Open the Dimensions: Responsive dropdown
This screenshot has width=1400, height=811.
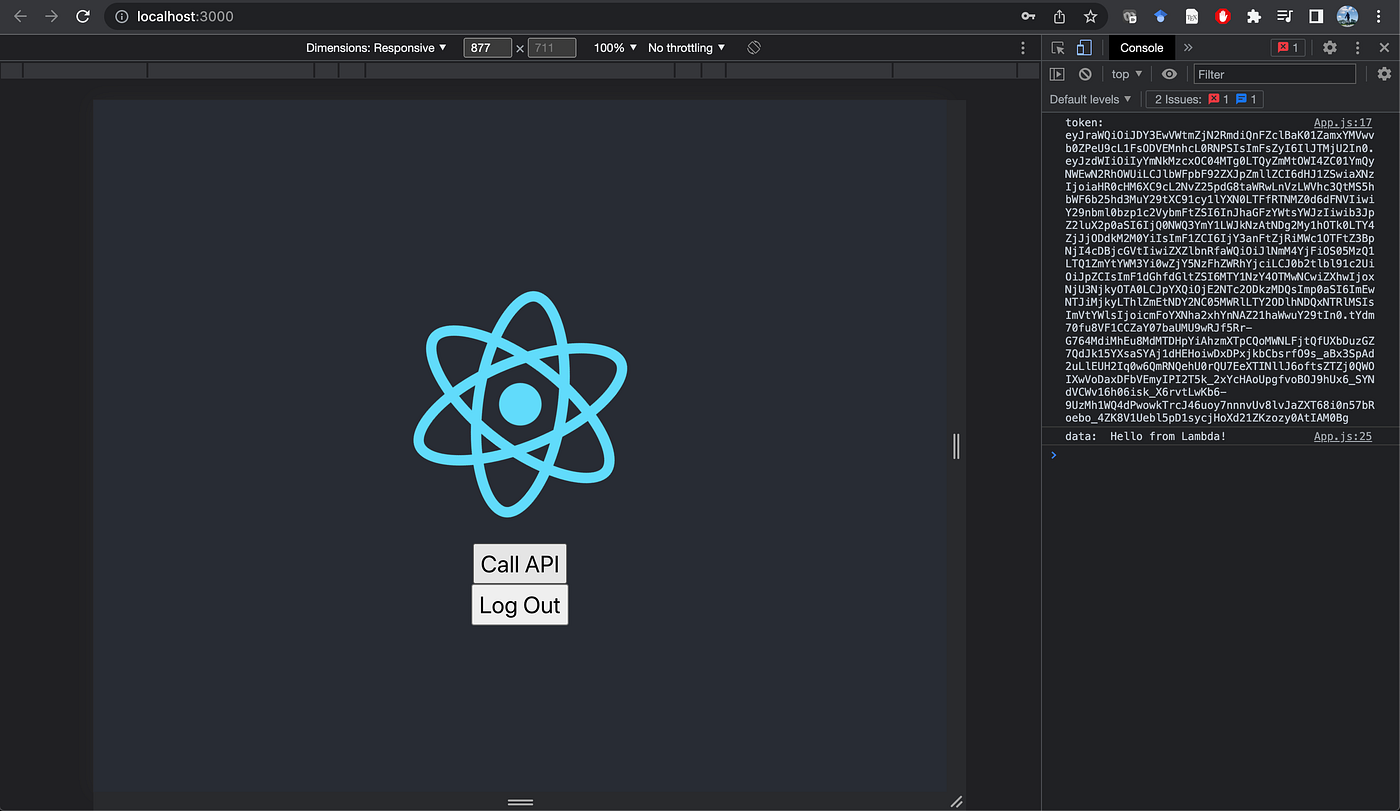[x=376, y=48]
